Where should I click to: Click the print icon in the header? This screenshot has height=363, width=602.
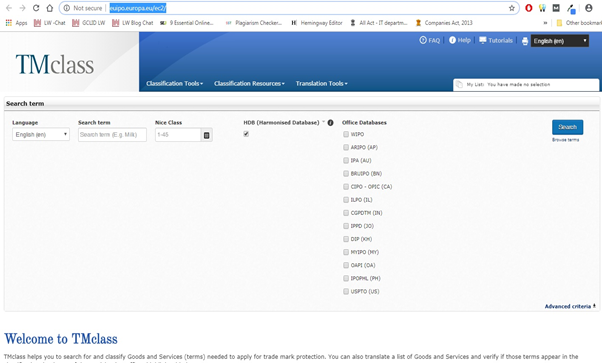pyautogui.click(x=525, y=41)
